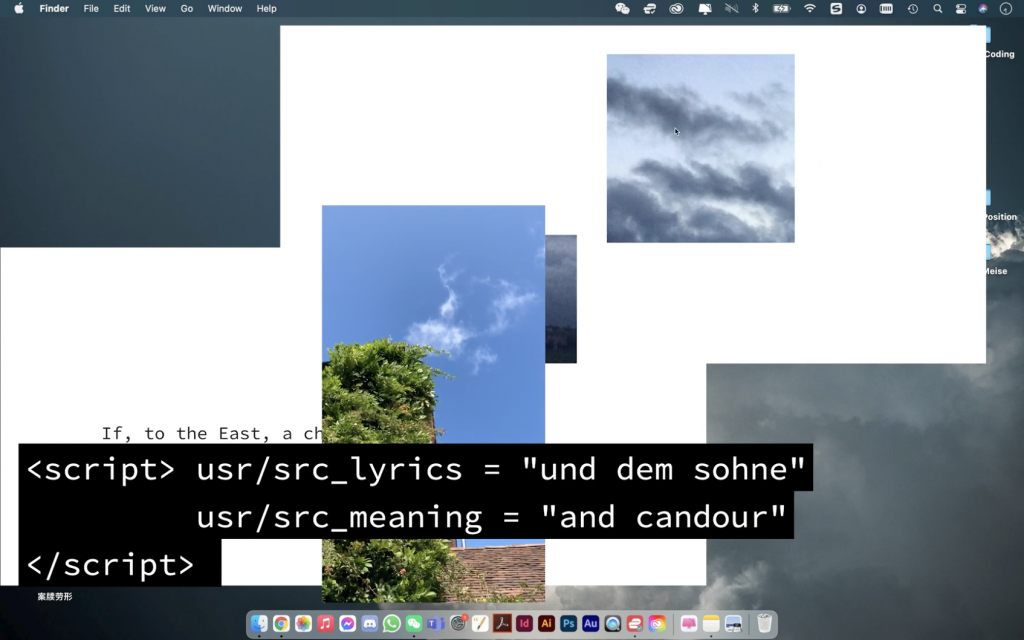Image resolution: width=1024 pixels, height=640 pixels.
Task: Open the View menu
Action: click(x=155, y=8)
